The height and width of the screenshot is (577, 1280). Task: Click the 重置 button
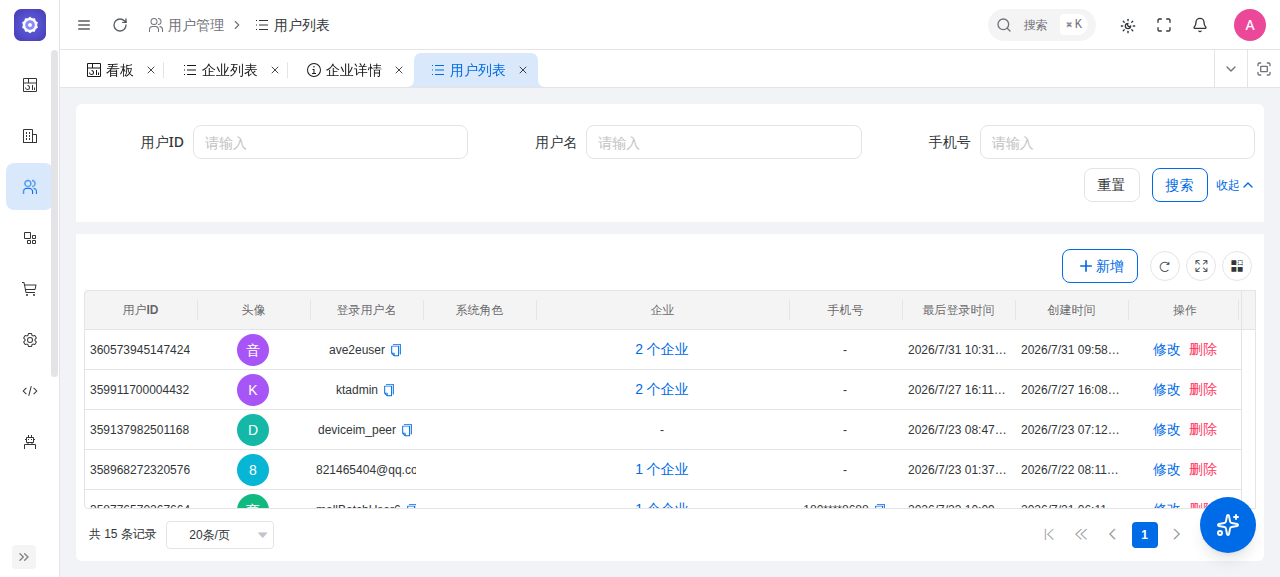[x=1112, y=185]
